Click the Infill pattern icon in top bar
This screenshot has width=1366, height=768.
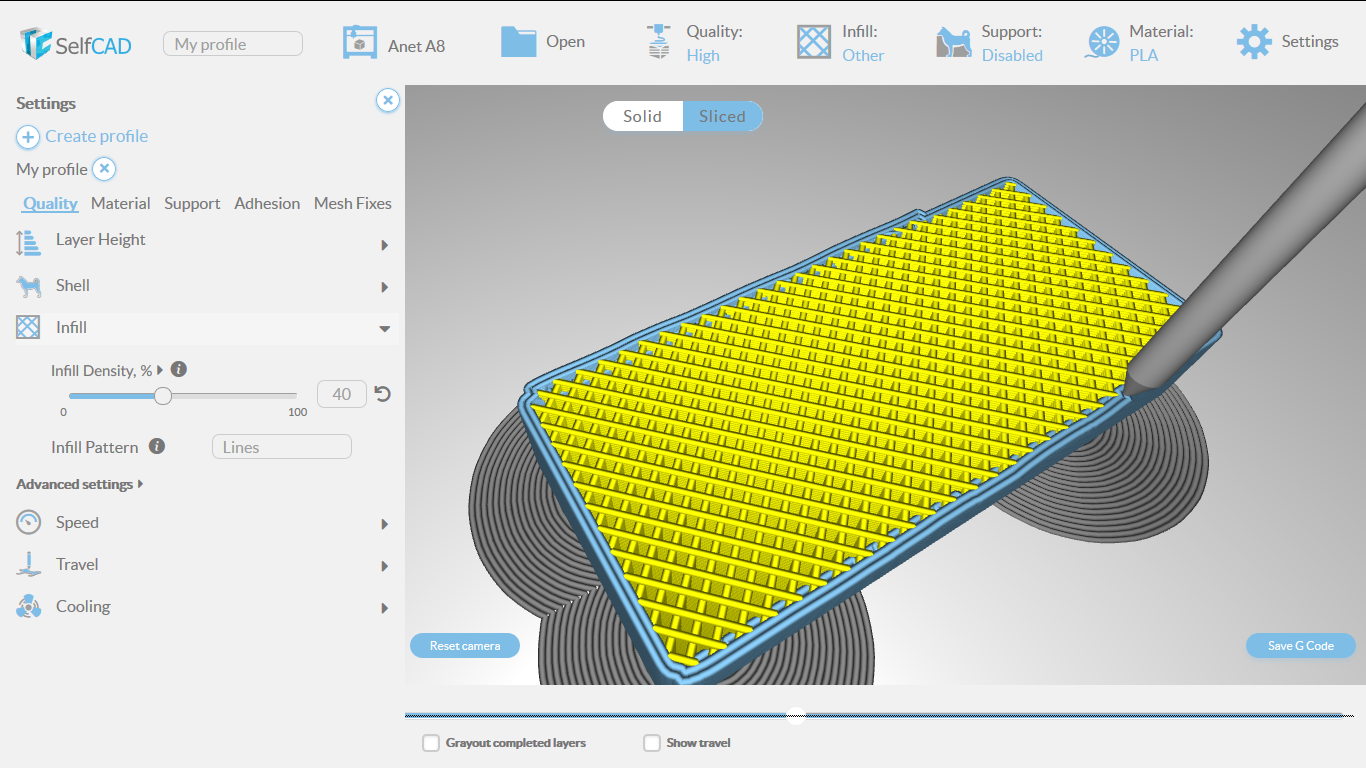pyautogui.click(x=814, y=42)
